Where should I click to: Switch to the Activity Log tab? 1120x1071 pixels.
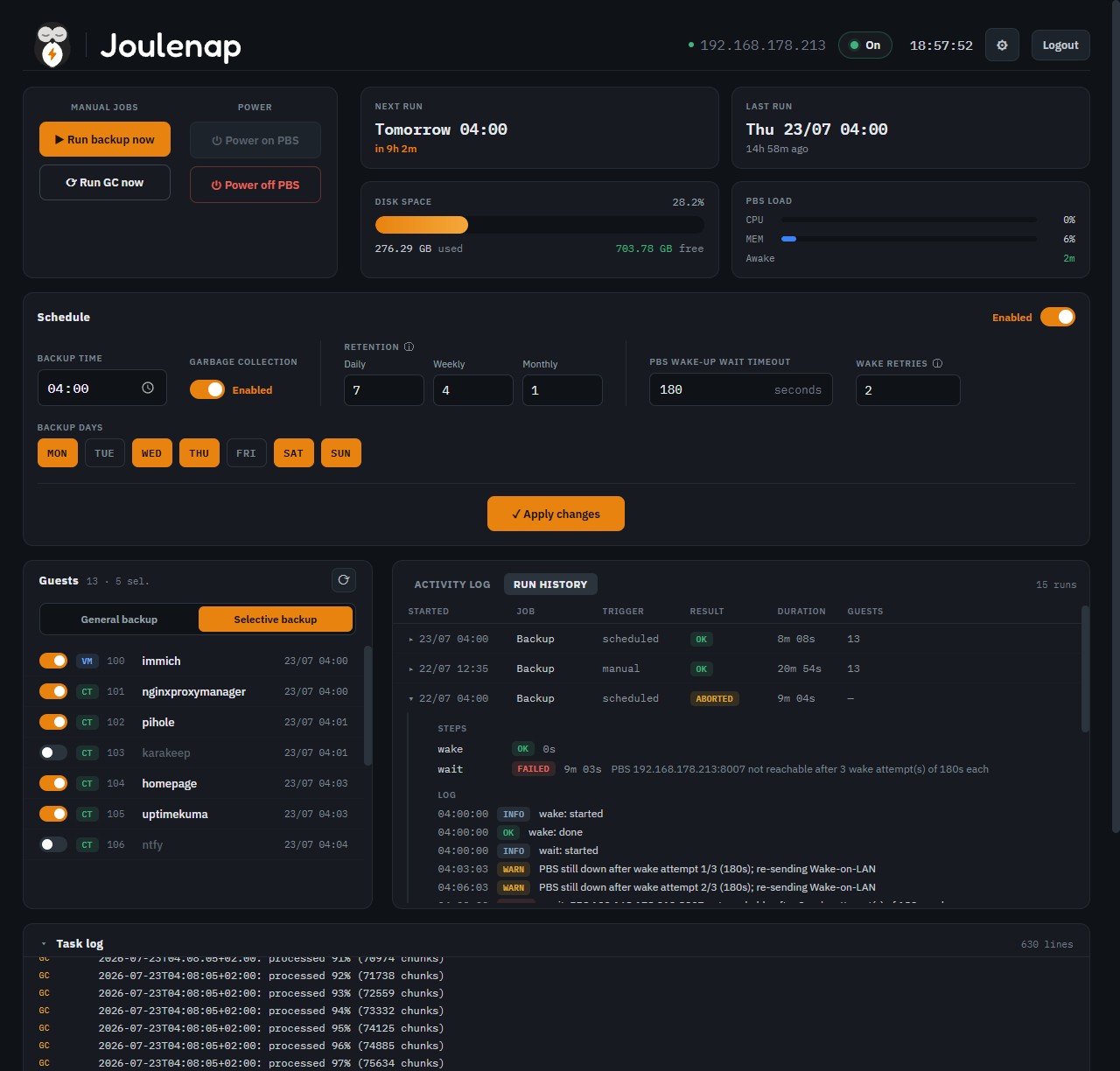click(452, 584)
